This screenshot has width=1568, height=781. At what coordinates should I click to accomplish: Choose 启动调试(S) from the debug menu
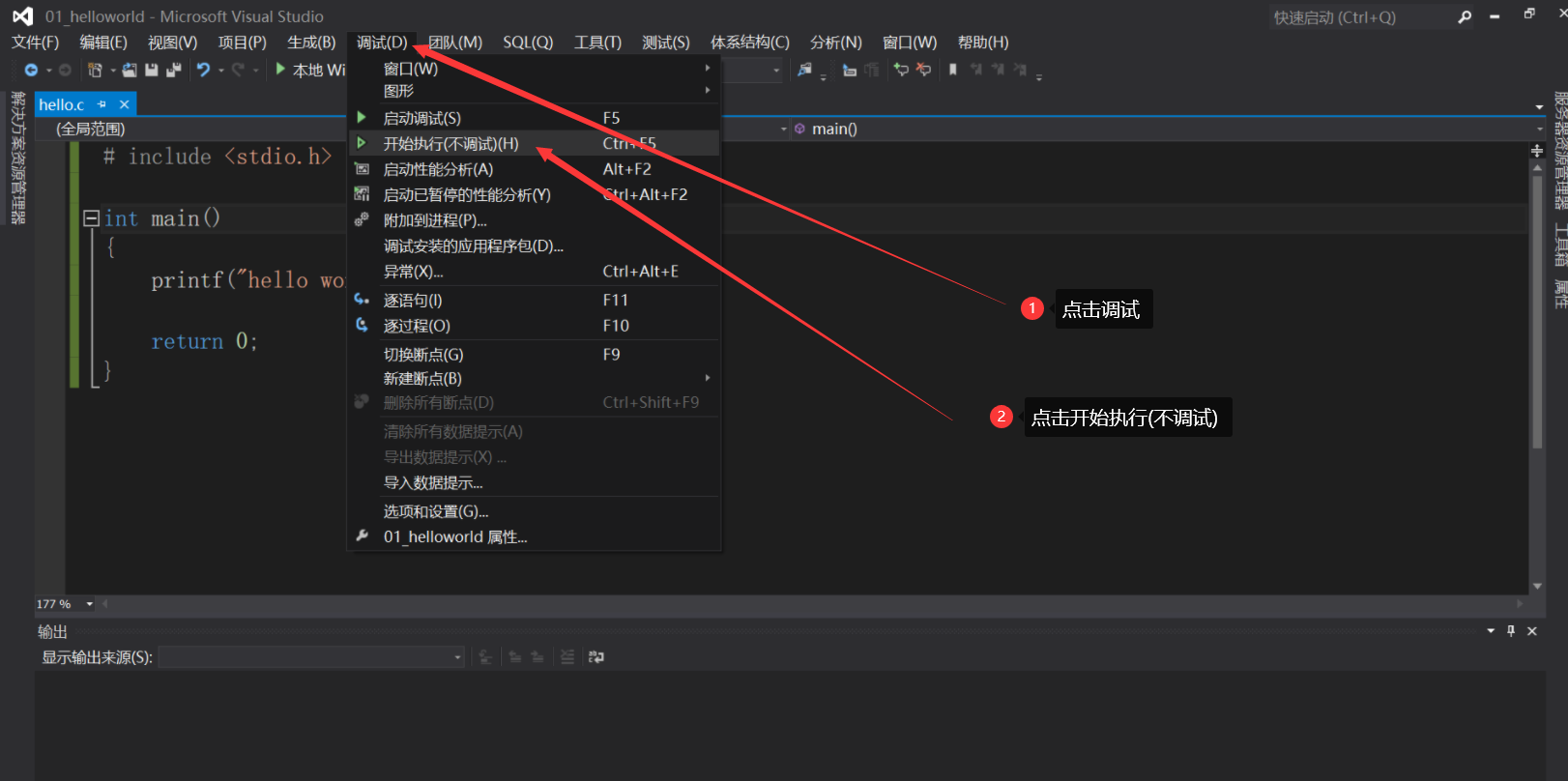click(x=535, y=118)
